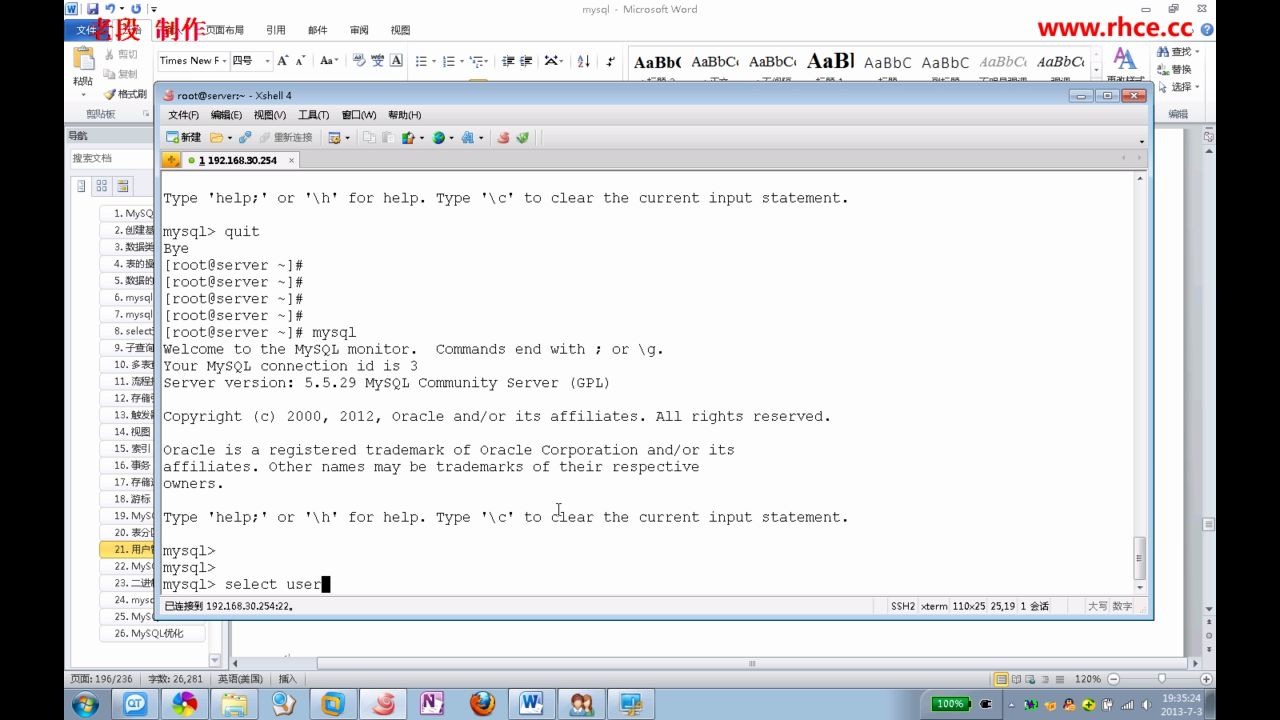Click the green Xftp icon in Xshell toolbar
This screenshot has height=720, width=1280.
[522, 137]
